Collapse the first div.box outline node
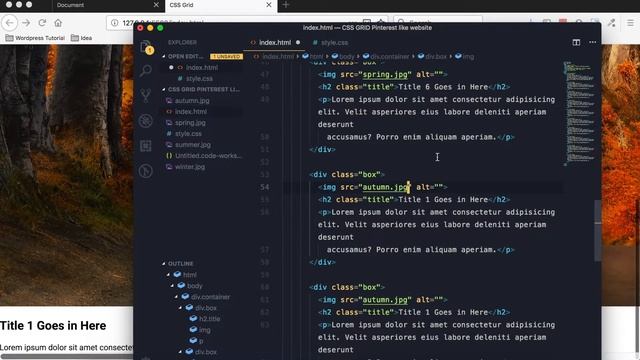The height and width of the screenshot is (360, 640). pyautogui.click(x=180, y=308)
